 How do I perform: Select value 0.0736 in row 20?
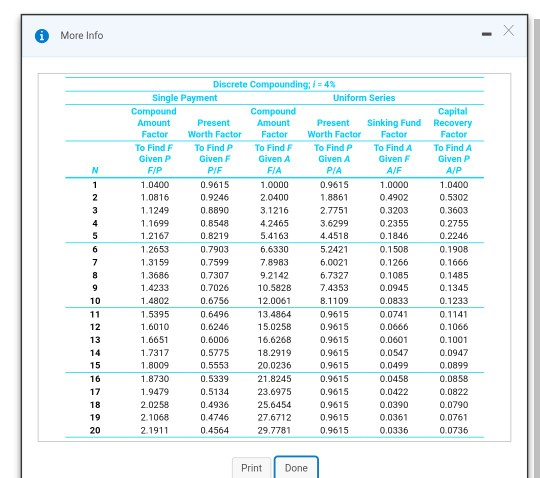454,430
